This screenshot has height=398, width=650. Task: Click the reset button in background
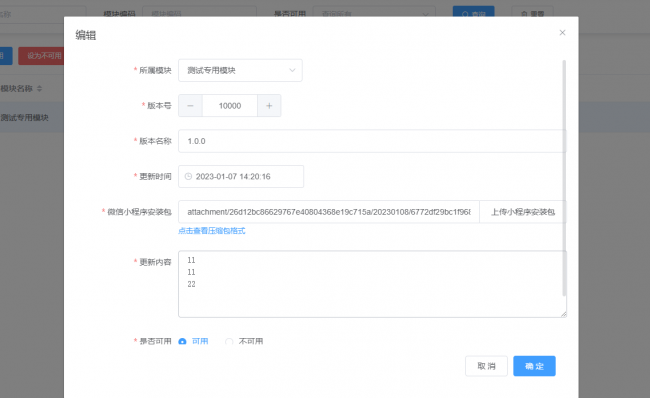[533, 12]
